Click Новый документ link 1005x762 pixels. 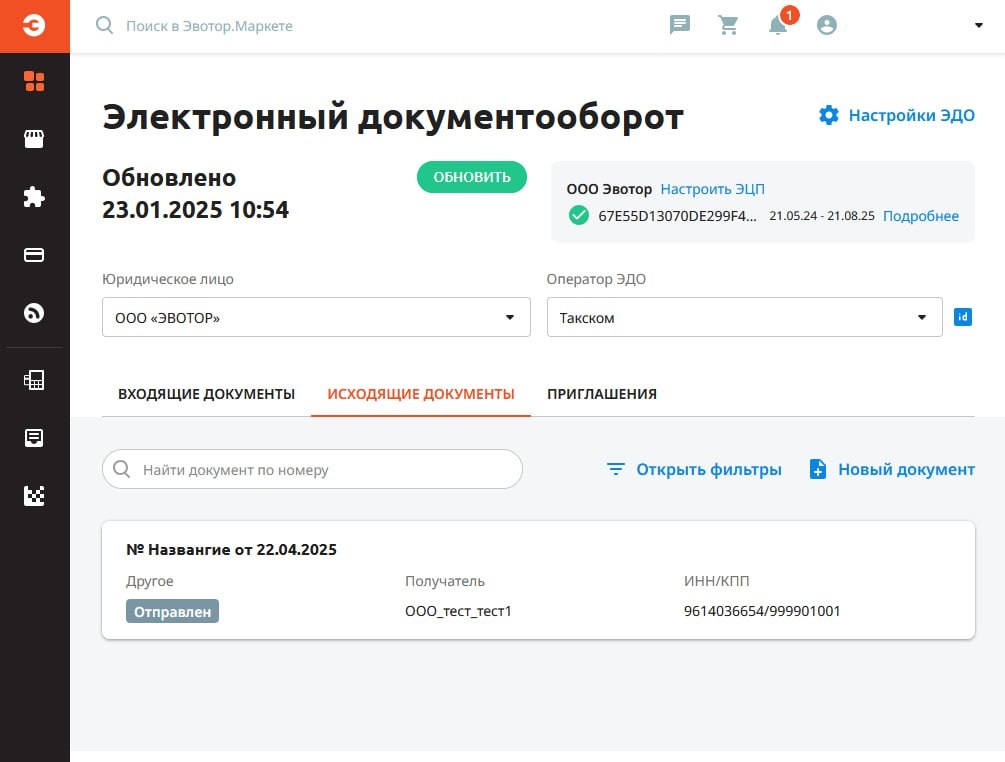tap(906, 470)
